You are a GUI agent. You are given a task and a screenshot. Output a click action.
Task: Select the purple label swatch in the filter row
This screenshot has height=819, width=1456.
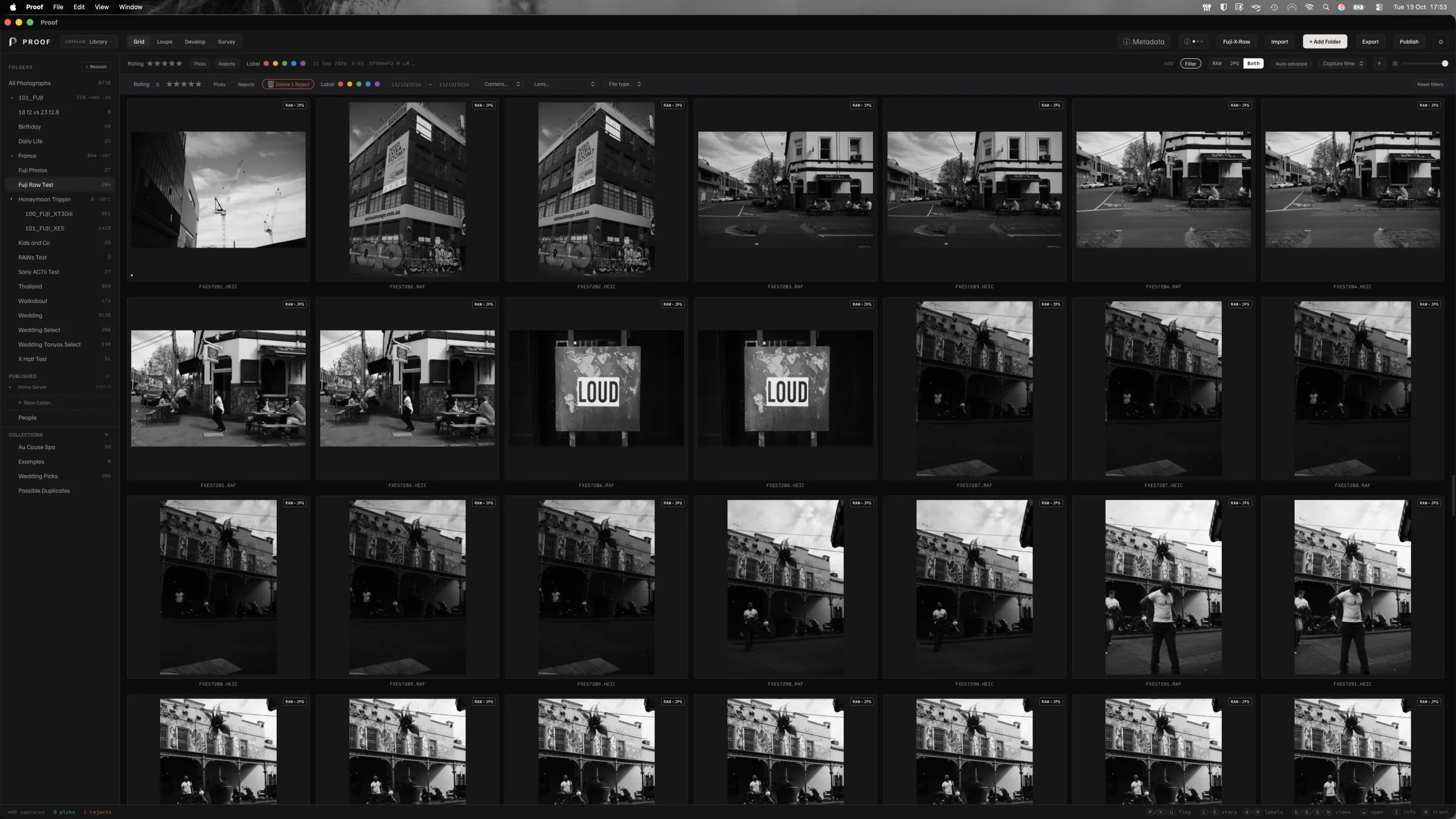[x=377, y=84]
